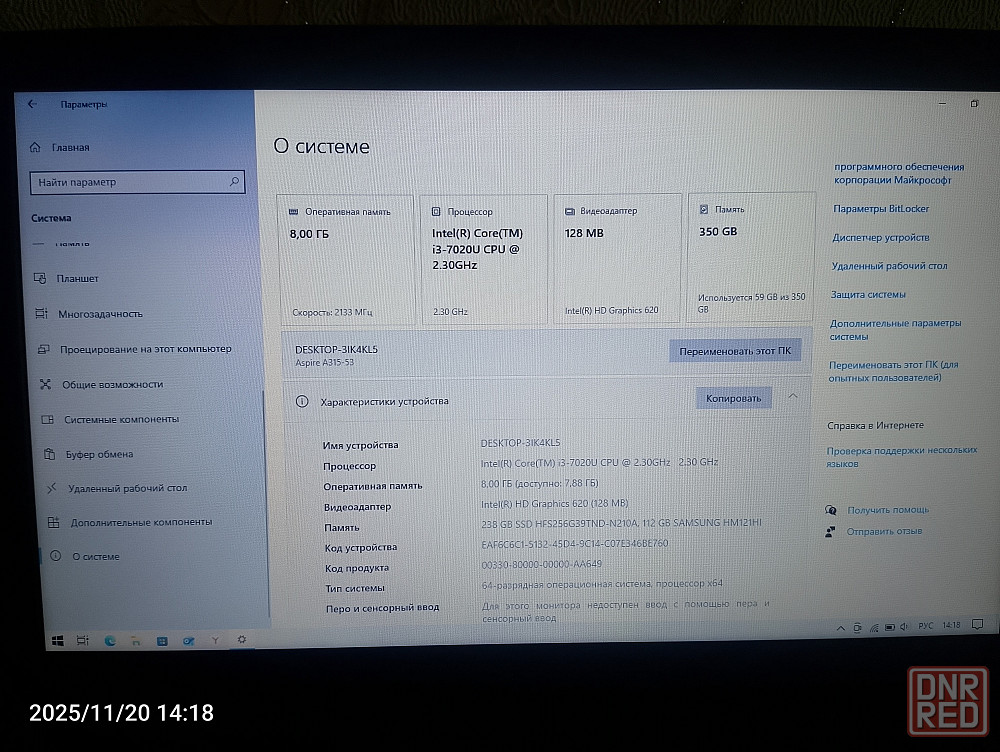Click into the Найти параметр search field
The width and height of the screenshot is (1000, 752).
point(130,182)
